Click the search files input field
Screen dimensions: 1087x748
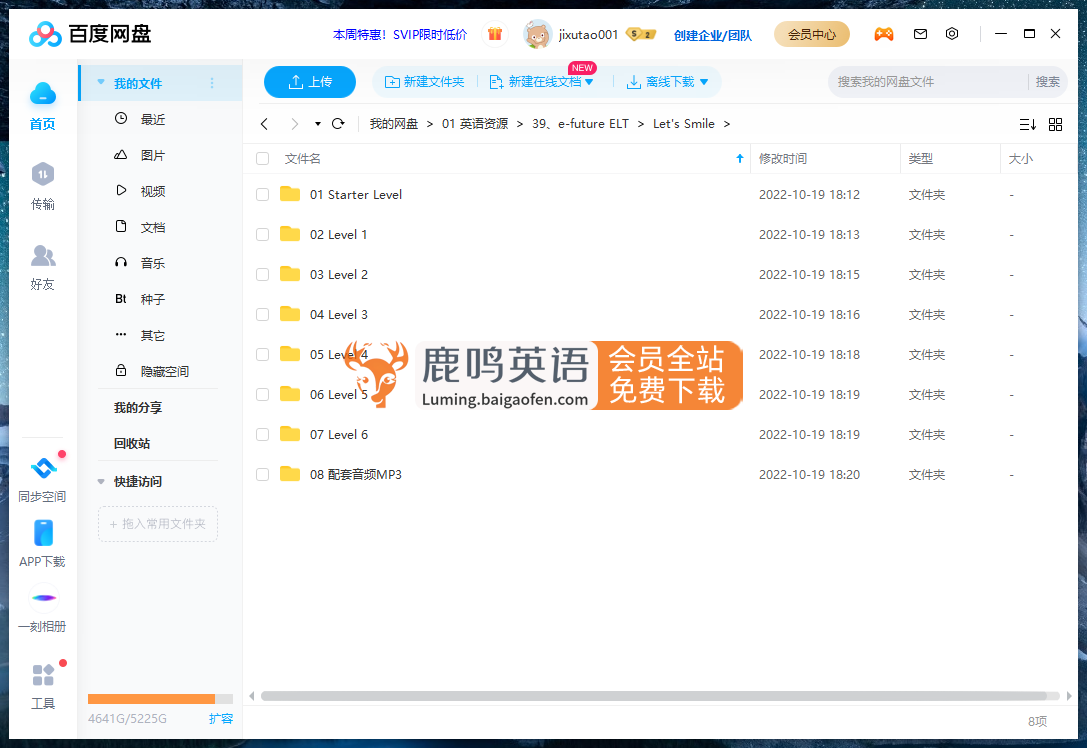click(x=928, y=82)
